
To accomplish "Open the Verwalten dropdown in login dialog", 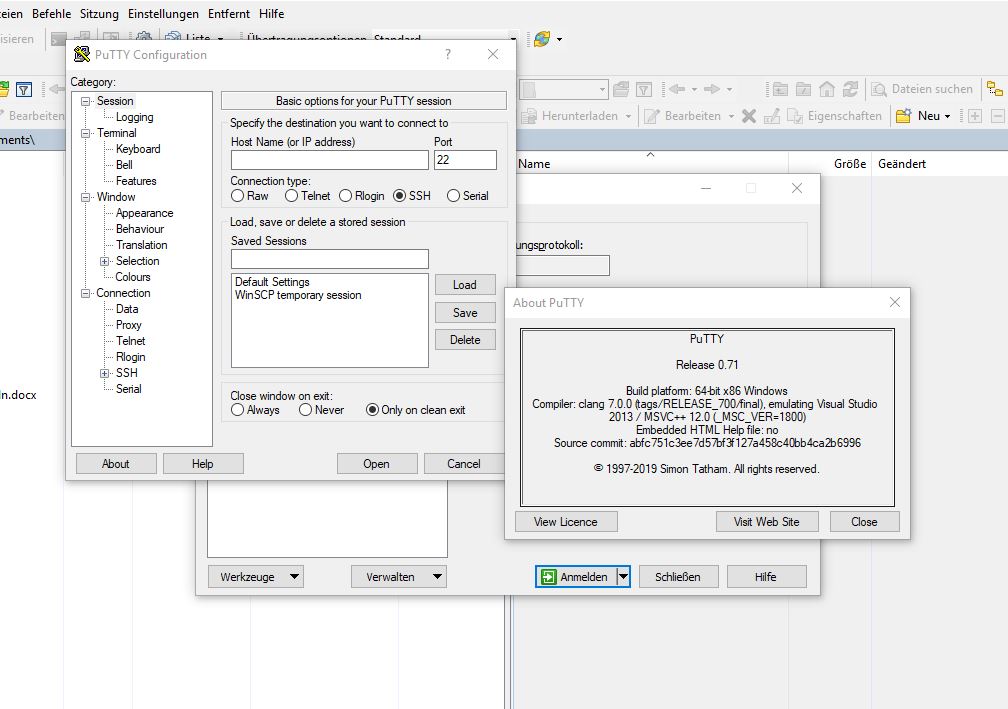I will click(399, 577).
